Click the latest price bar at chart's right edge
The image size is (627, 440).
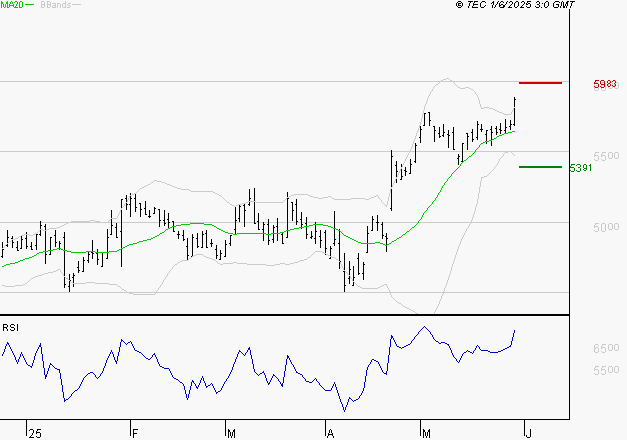(515, 110)
